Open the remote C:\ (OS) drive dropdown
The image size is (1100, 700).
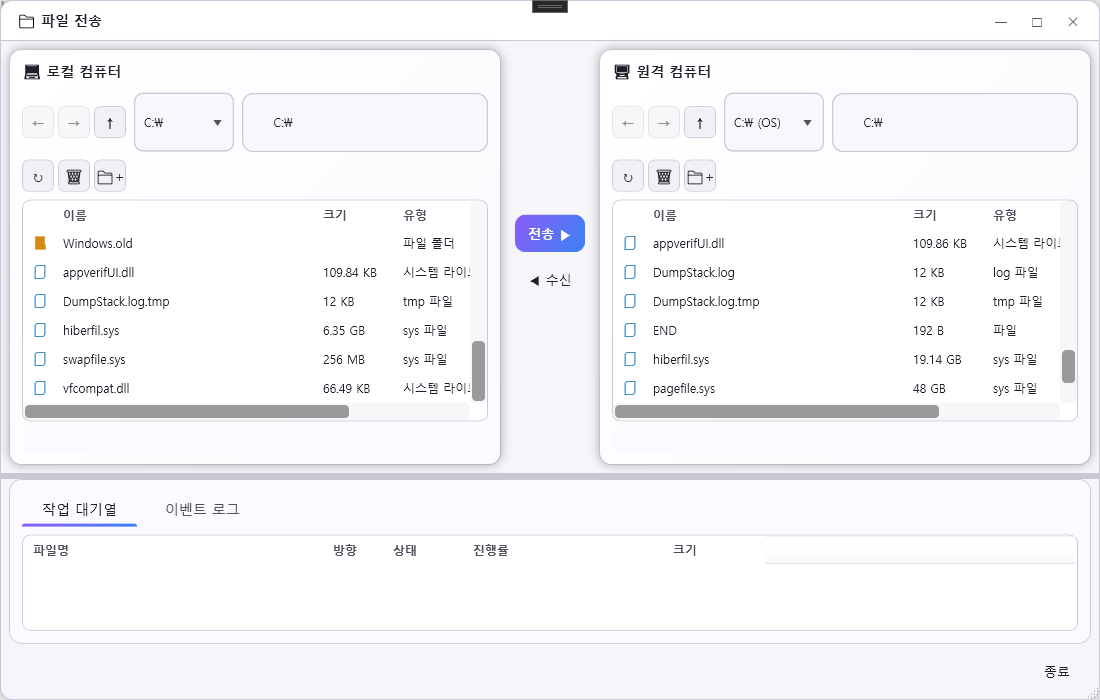click(773, 122)
